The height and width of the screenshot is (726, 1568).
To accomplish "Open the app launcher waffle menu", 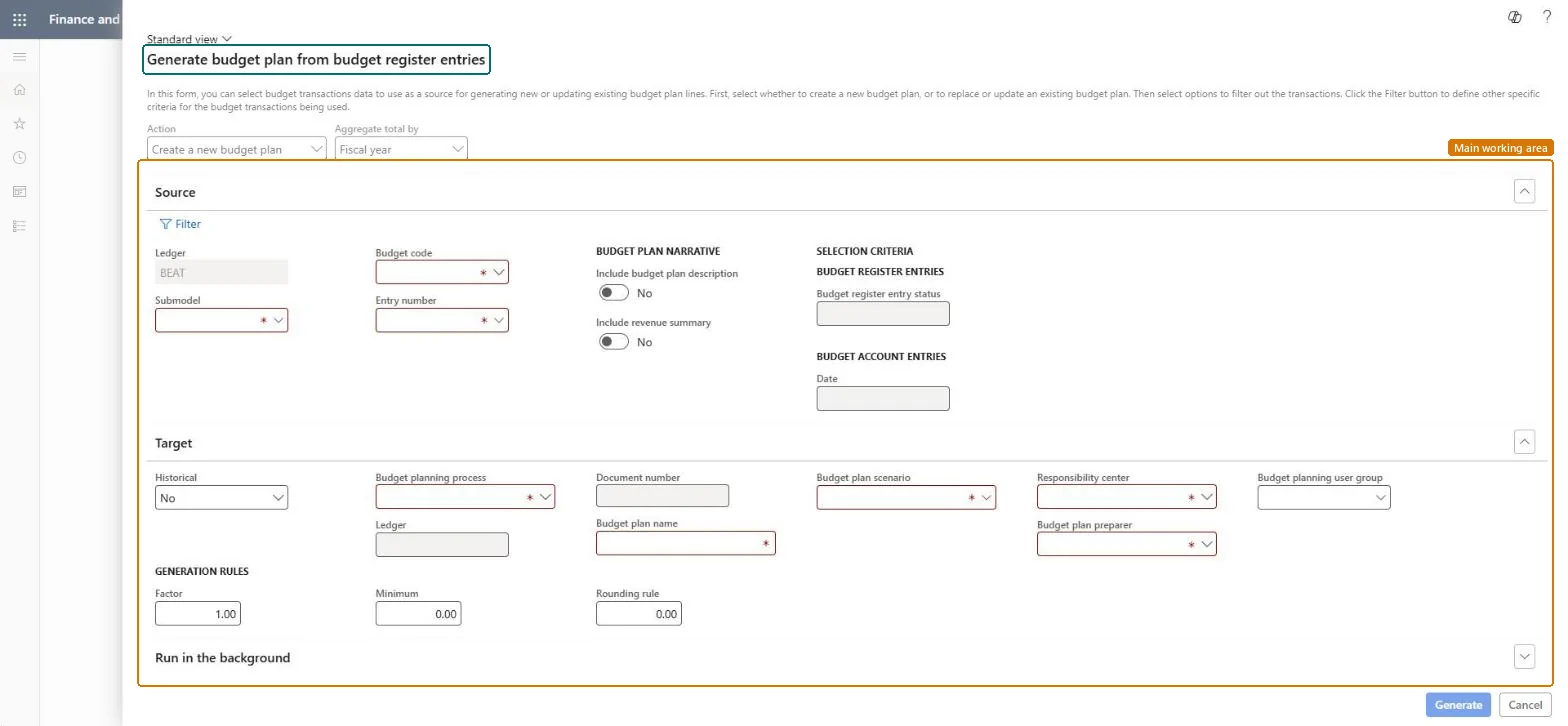I will [19, 19].
